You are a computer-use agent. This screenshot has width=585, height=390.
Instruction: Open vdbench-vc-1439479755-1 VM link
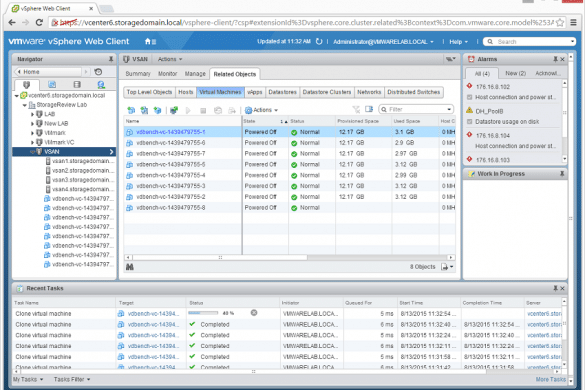pyautogui.click(x=171, y=132)
